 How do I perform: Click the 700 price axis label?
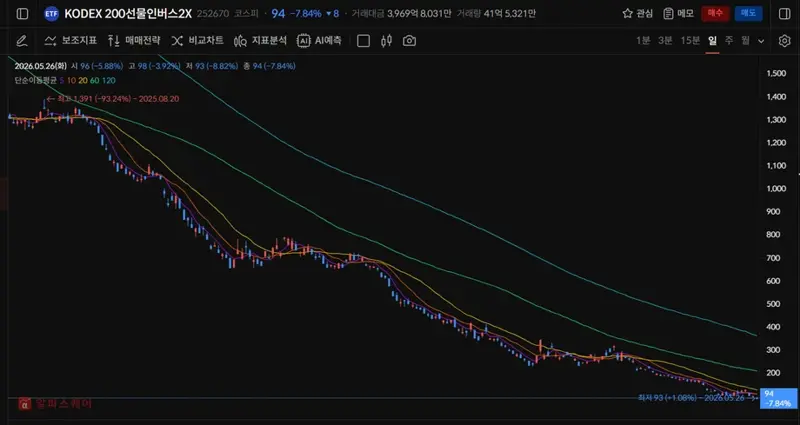coord(773,258)
